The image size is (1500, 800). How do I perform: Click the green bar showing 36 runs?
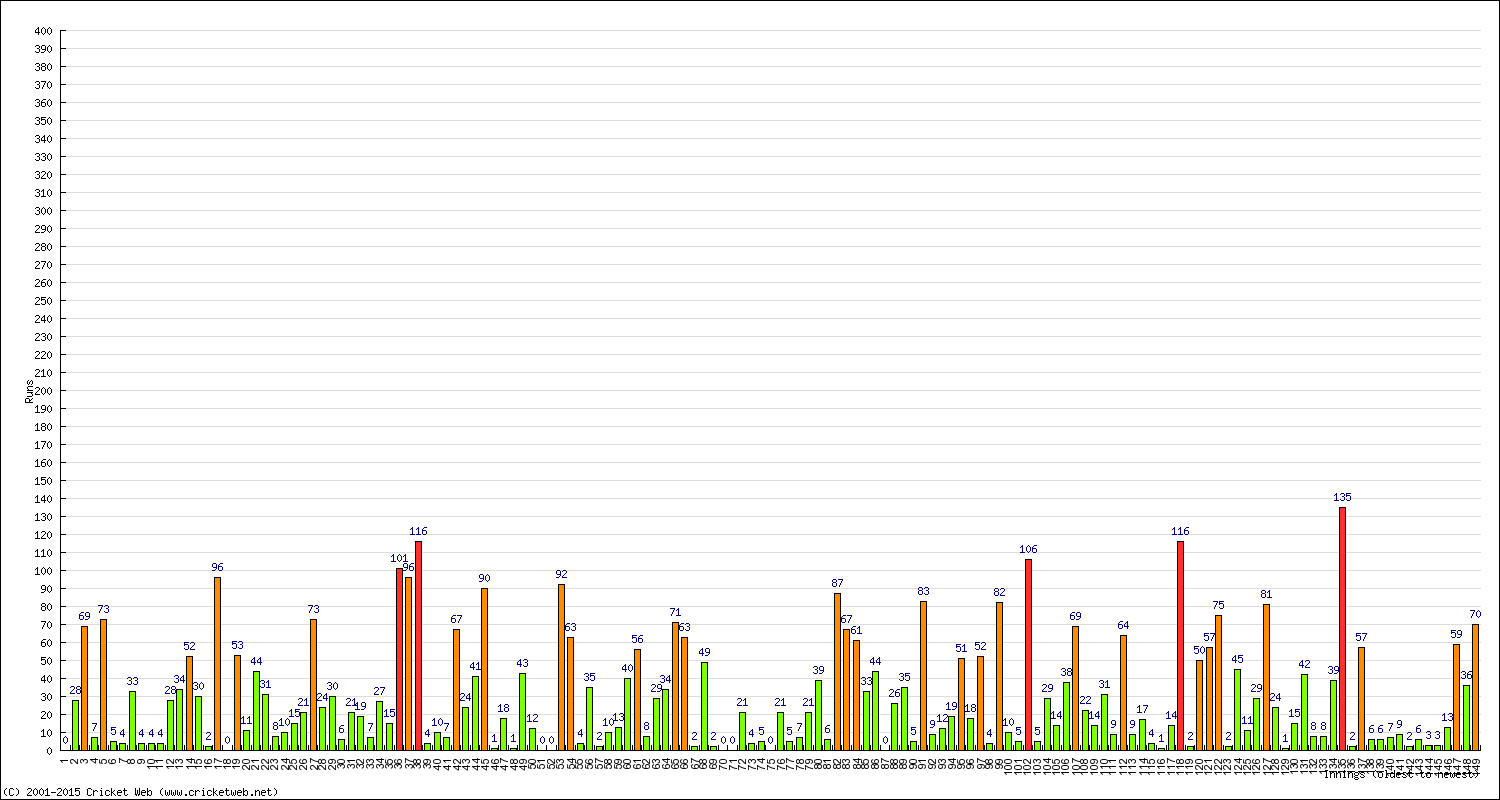pyautogui.click(x=1466, y=718)
